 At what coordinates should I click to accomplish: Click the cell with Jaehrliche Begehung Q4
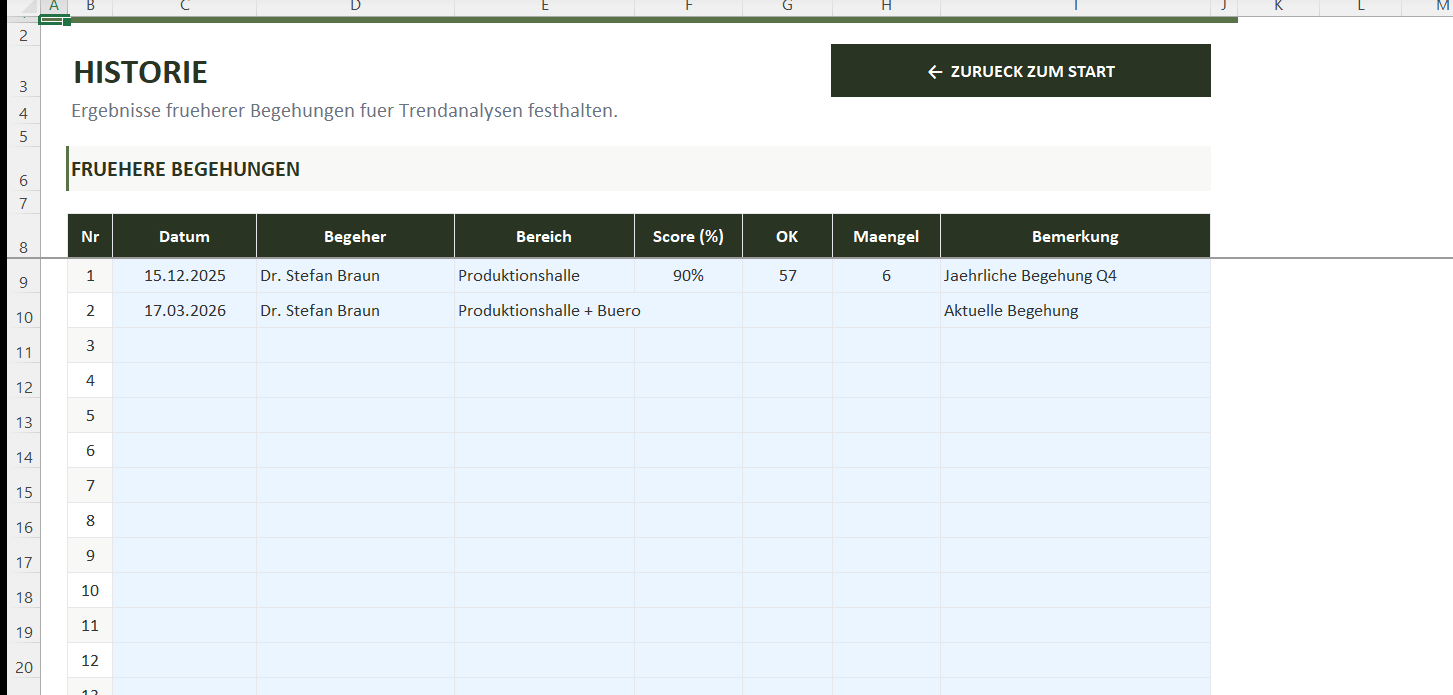point(1029,275)
